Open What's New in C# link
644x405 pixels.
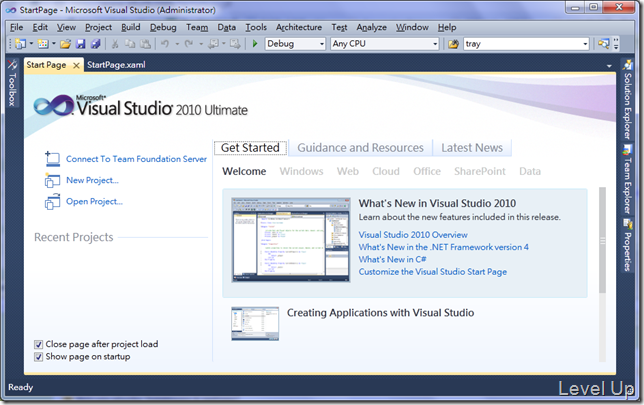pyautogui.click(x=392, y=260)
